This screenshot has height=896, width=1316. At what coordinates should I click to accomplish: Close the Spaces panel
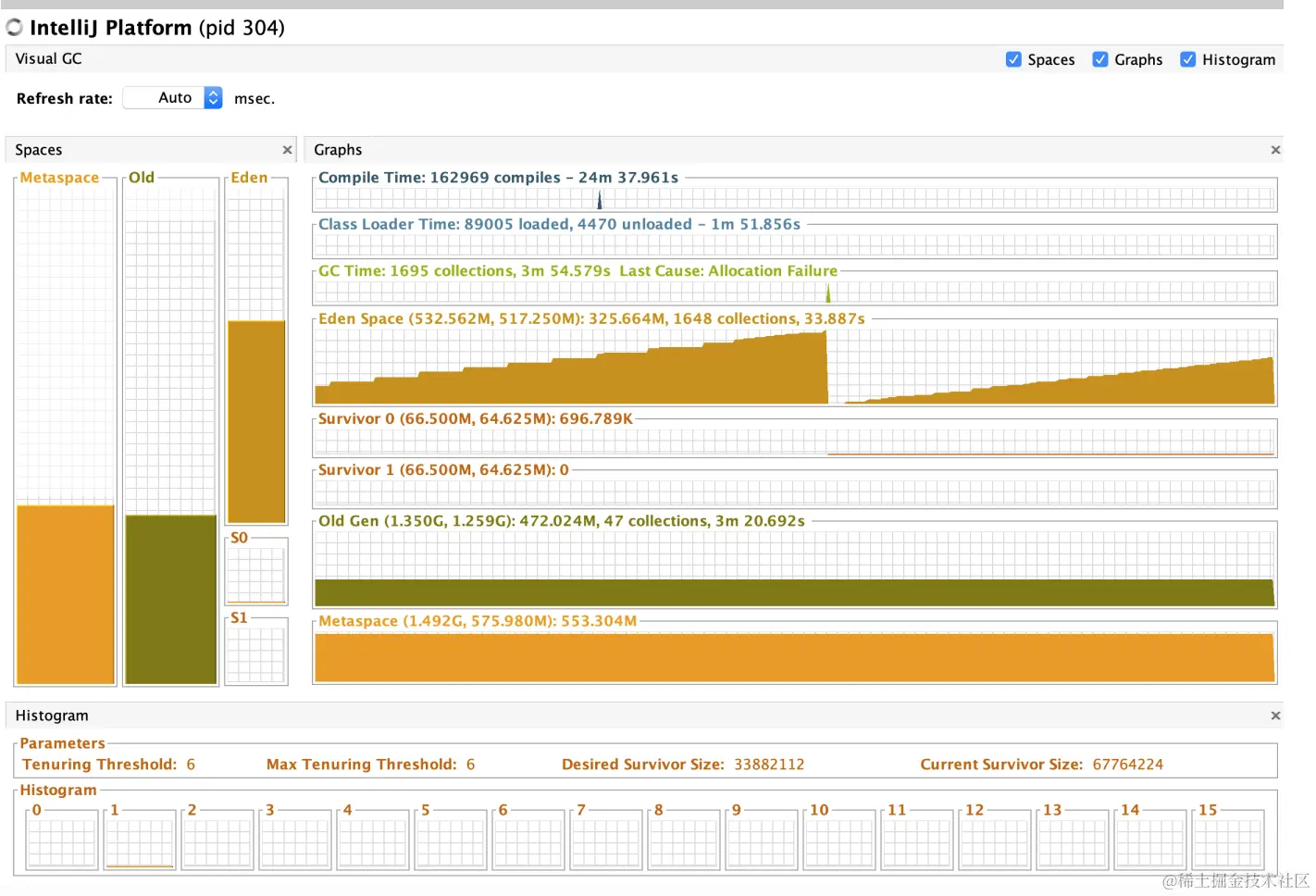click(287, 150)
